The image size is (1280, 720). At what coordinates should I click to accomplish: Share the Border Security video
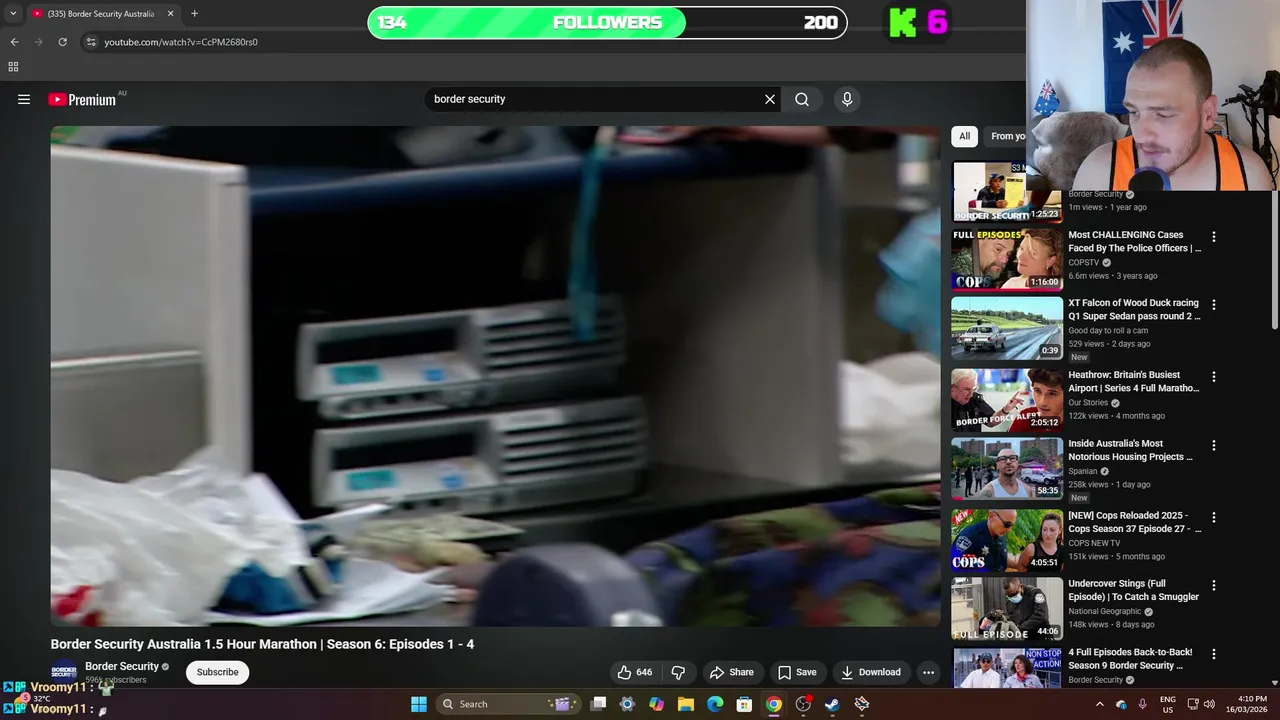point(731,672)
